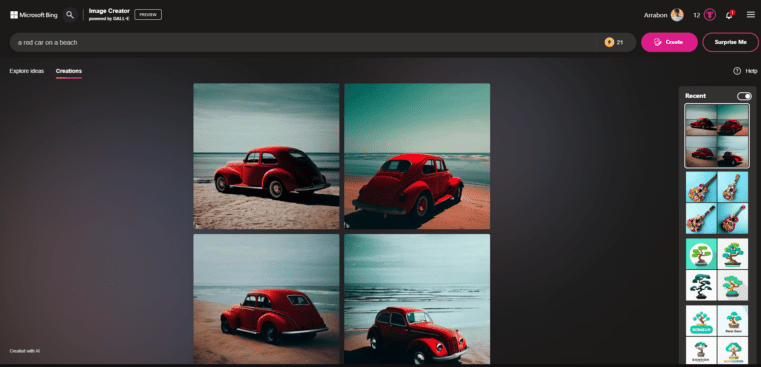Open the notifications bell
761x367 pixels.
point(729,15)
